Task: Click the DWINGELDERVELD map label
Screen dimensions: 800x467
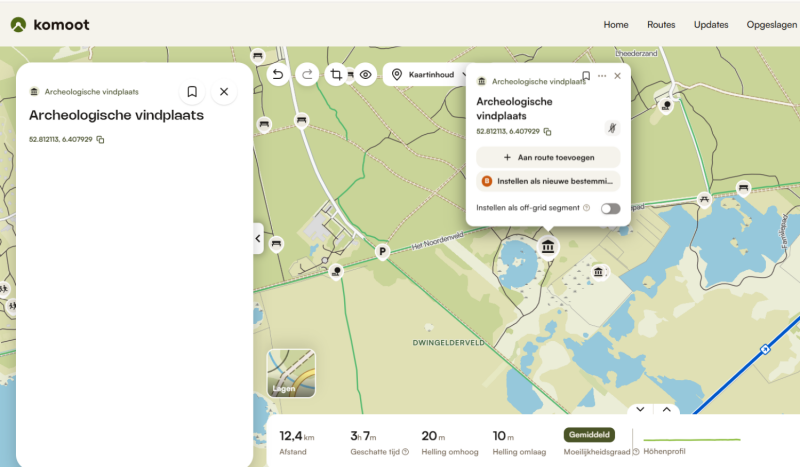Action: pos(448,343)
